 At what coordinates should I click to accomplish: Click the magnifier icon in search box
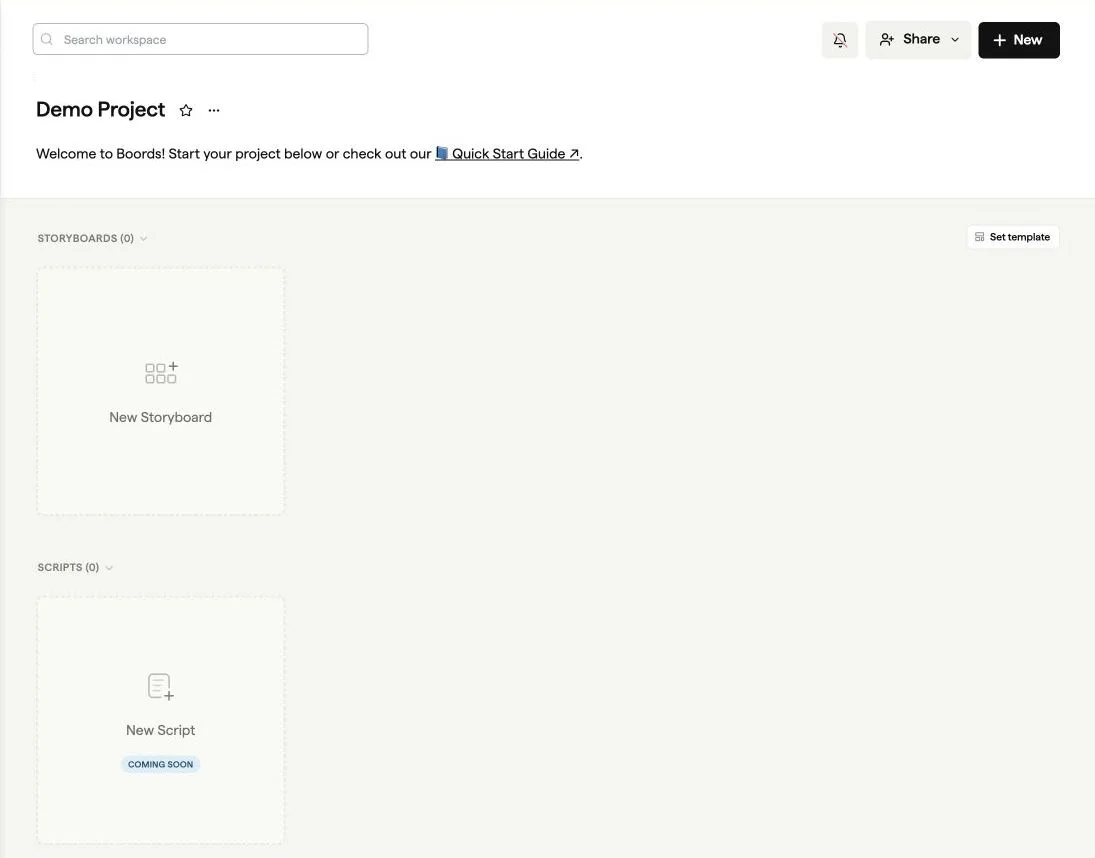tap(47, 39)
